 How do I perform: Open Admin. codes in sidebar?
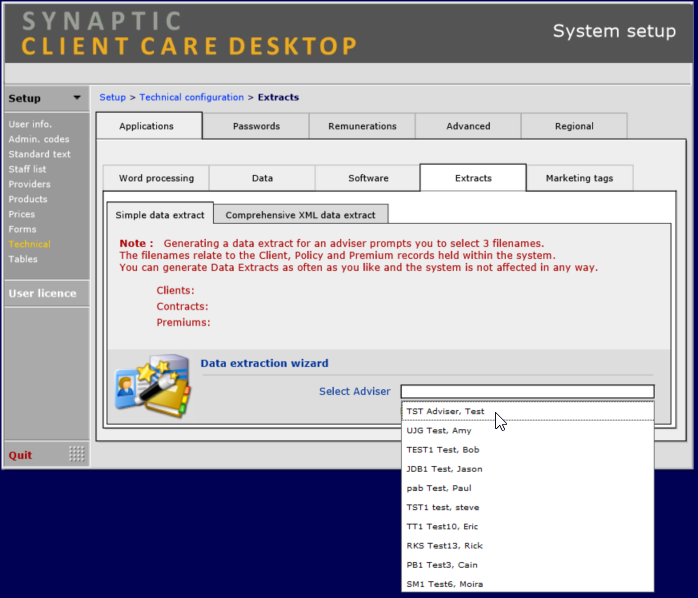39,139
